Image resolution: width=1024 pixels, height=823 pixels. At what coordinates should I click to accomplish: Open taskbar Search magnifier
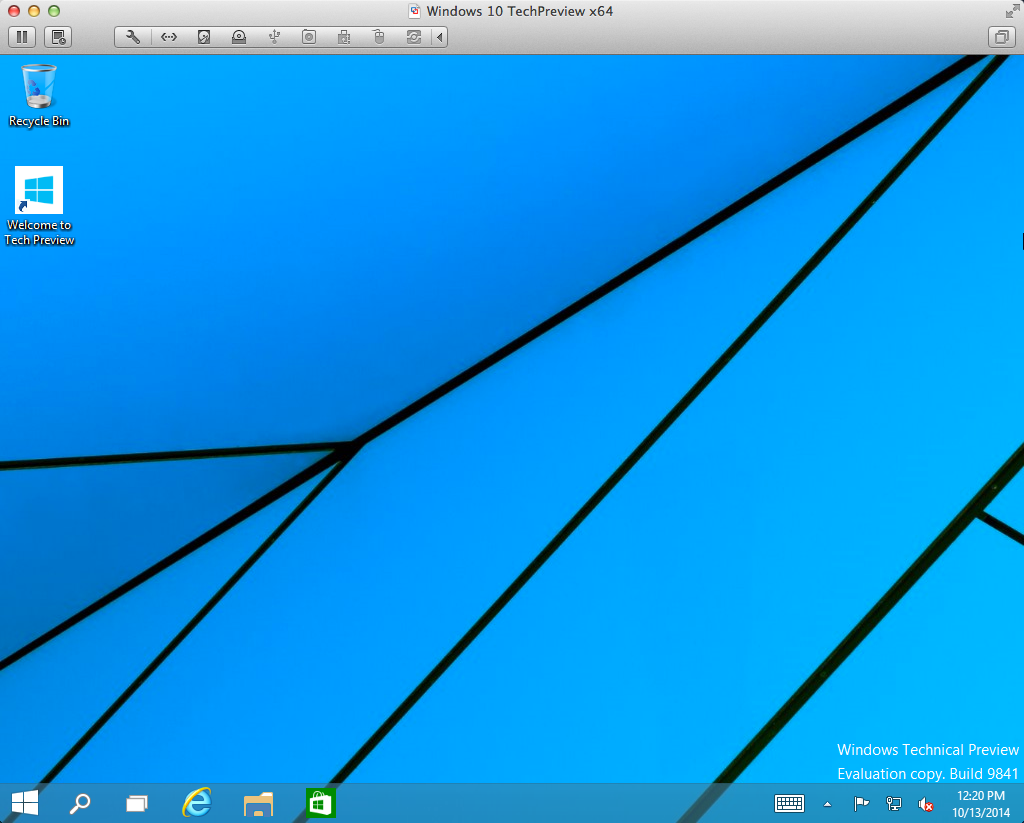80,803
